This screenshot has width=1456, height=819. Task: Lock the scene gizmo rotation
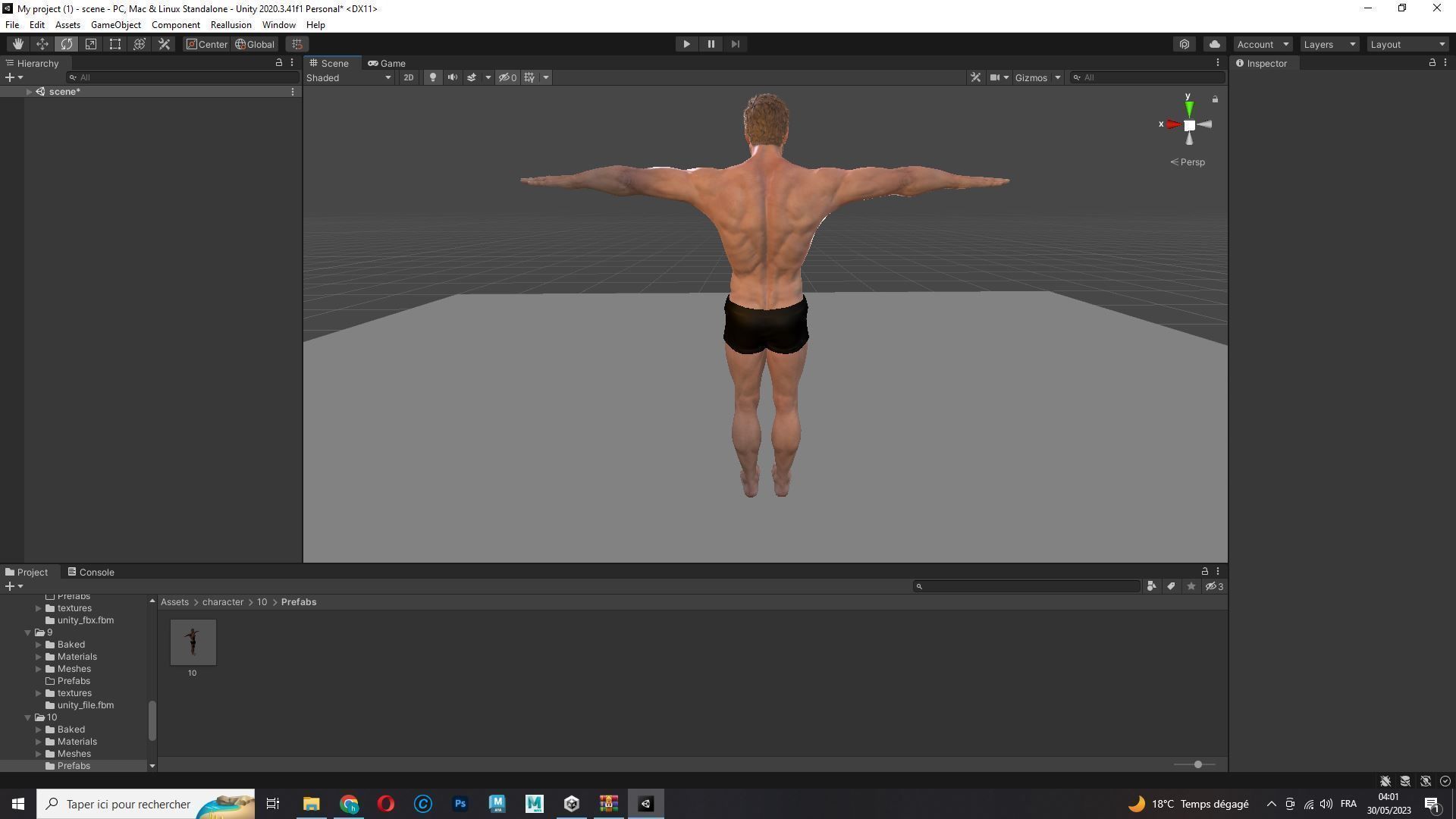(x=1215, y=99)
